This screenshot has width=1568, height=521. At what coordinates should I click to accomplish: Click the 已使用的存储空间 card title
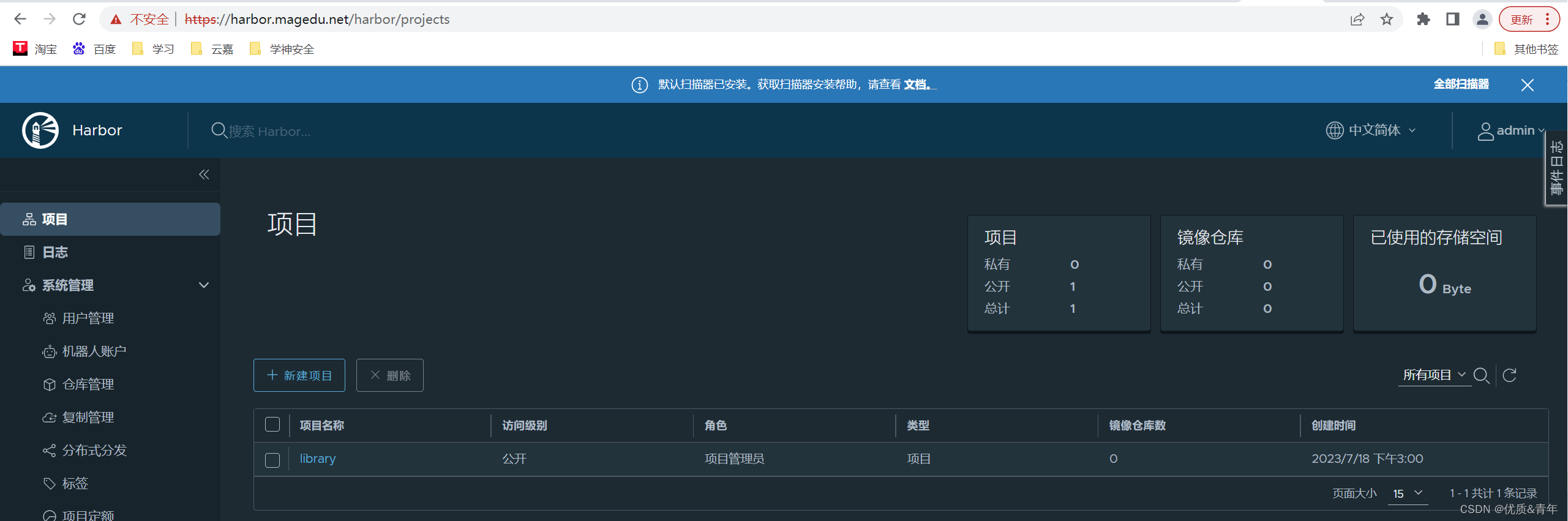[x=1436, y=238]
